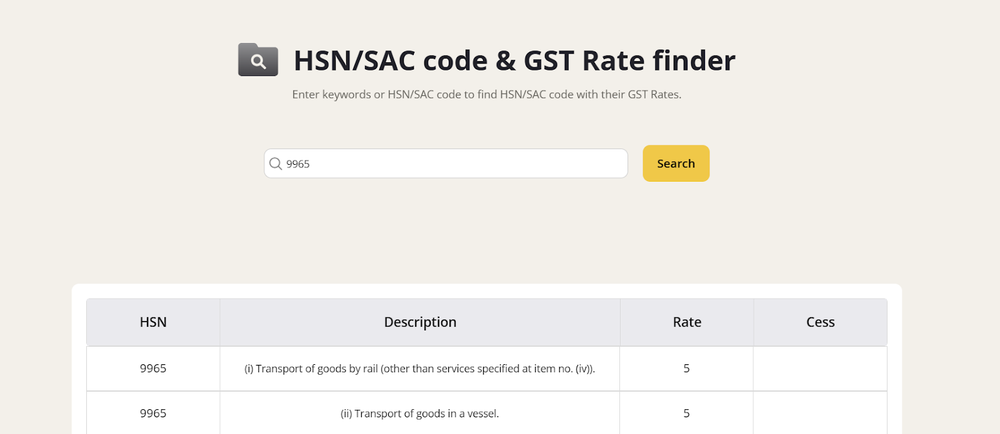Click the Transport of goods in a vessel description
1000x434 pixels.
420,413
